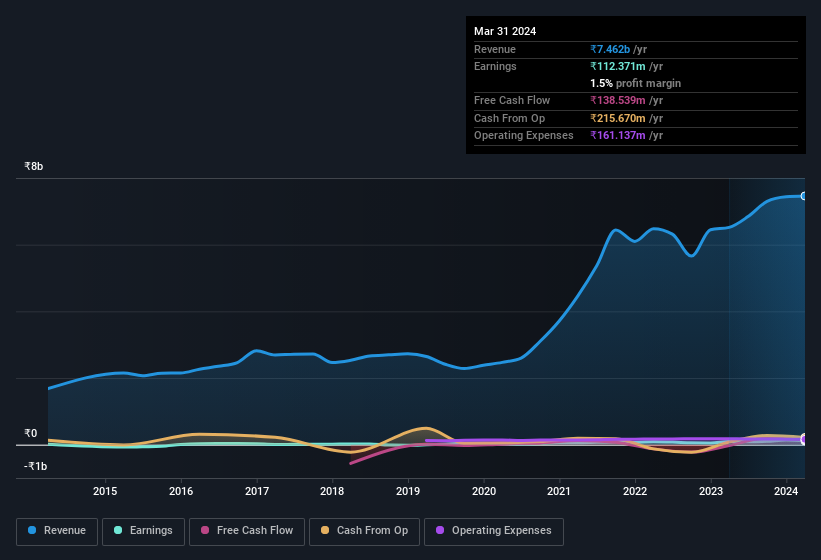Click the blue Revenue legend dot
Screen dimensions: 821x560
click(x=32, y=530)
